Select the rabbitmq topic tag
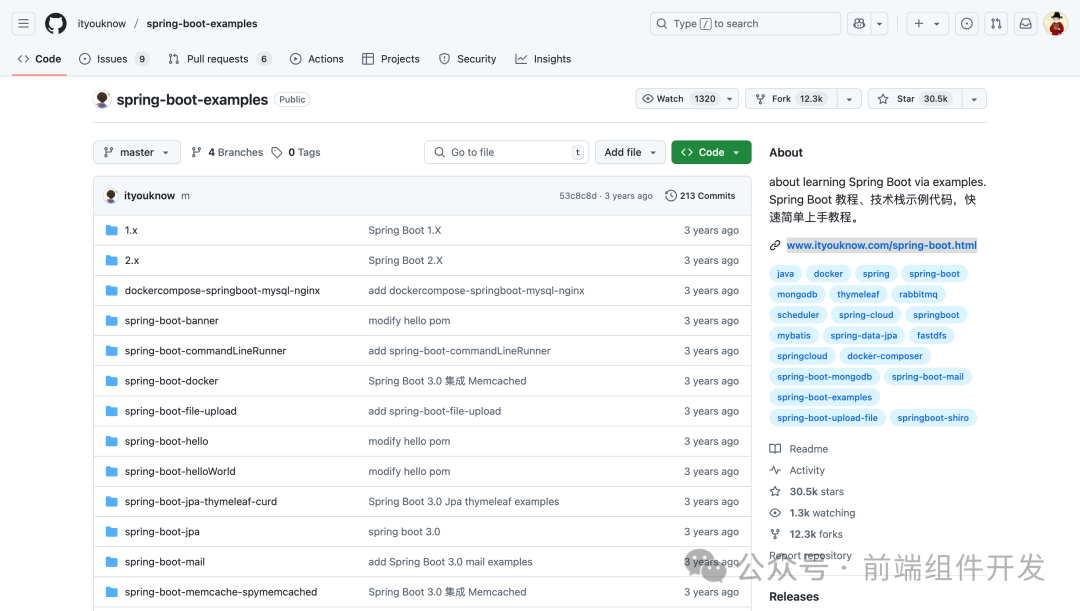Screen dimensions: 1080x611 (x=918, y=294)
